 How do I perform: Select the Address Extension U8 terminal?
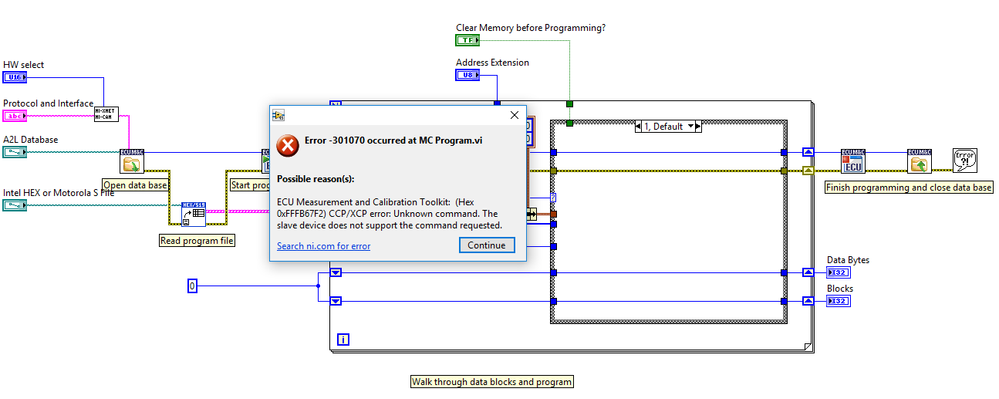[467, 75]
